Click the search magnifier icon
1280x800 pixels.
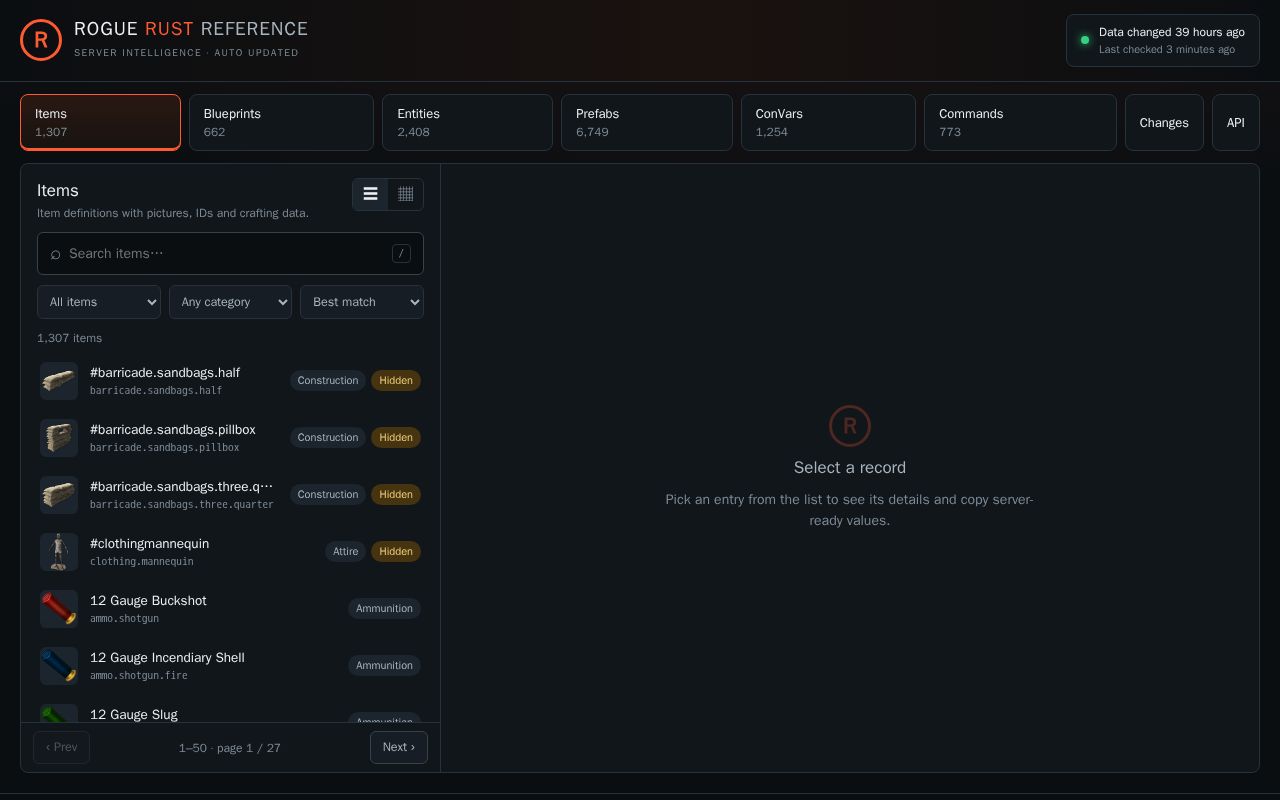pyautogui.click(x=55, y=254)
